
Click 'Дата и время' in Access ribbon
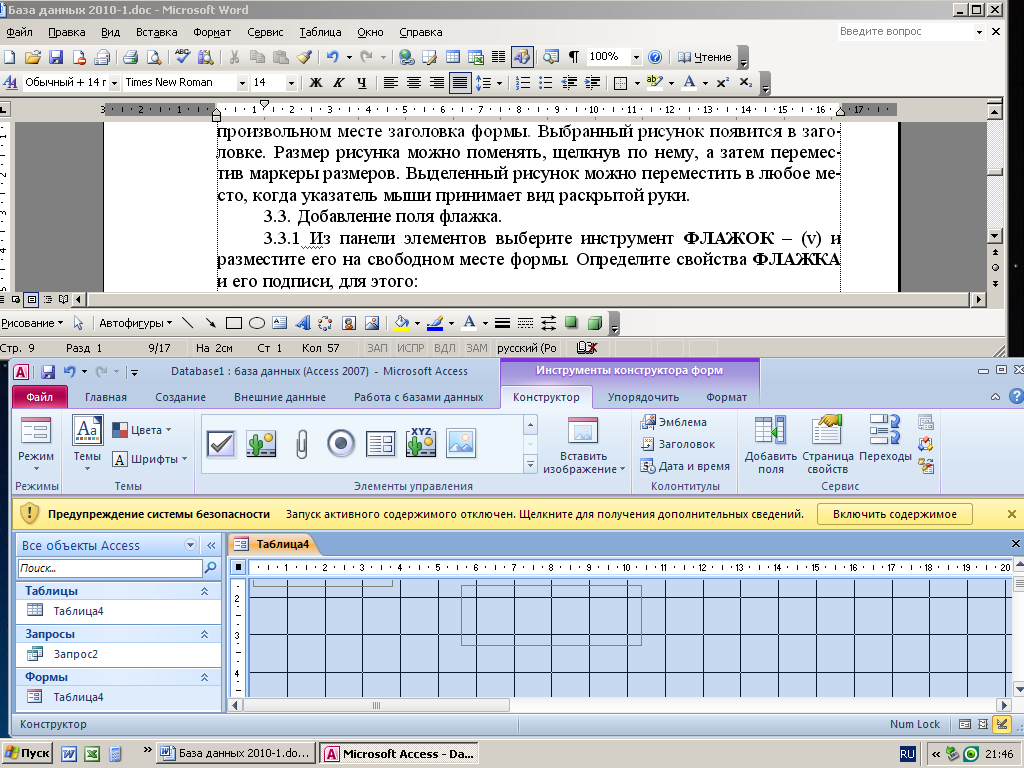click(x=684, y=466)
